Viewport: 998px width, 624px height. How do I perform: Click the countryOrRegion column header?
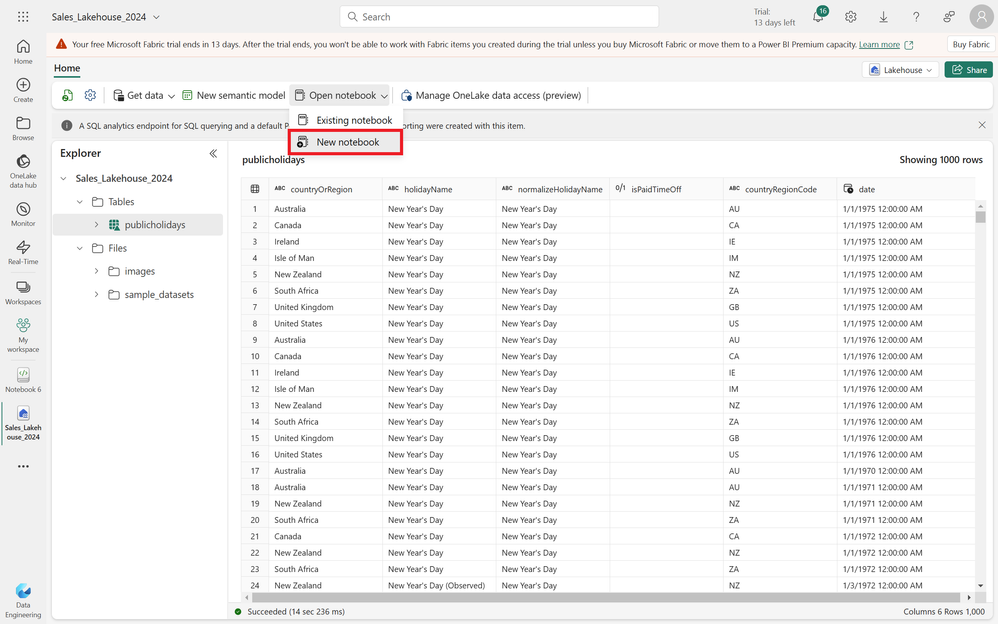pyautogui.click(x=325, y=189)
